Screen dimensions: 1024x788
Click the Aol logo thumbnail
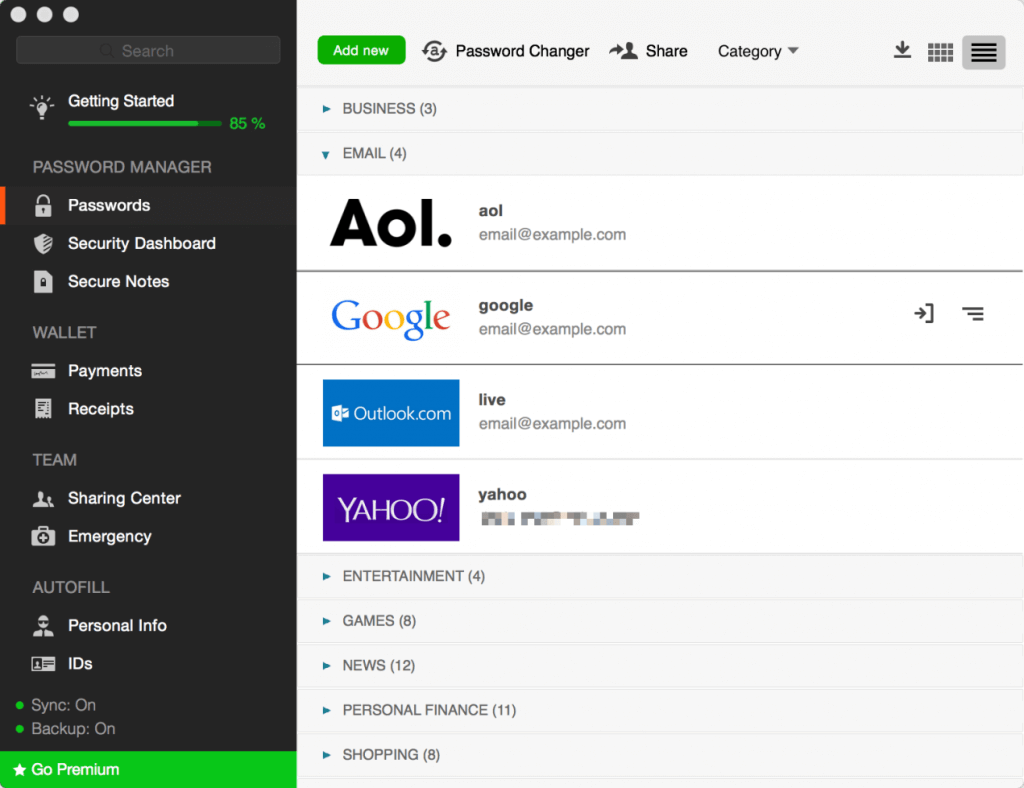click(x=391, y=223)
